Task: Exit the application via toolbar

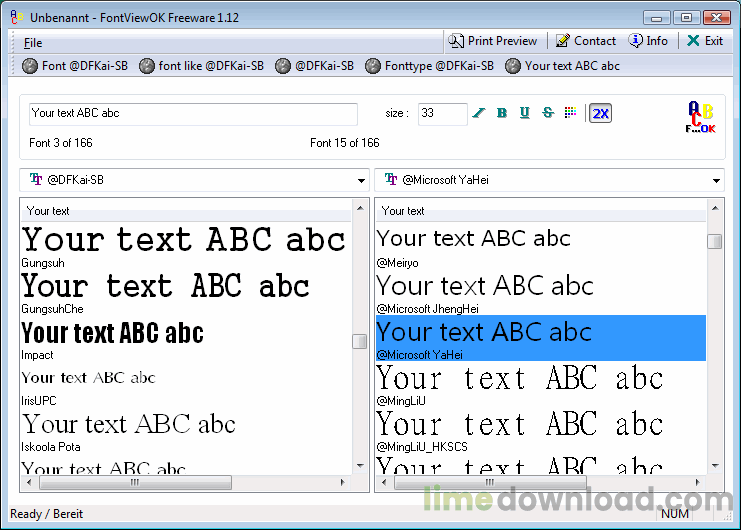Action: (704, 41)
